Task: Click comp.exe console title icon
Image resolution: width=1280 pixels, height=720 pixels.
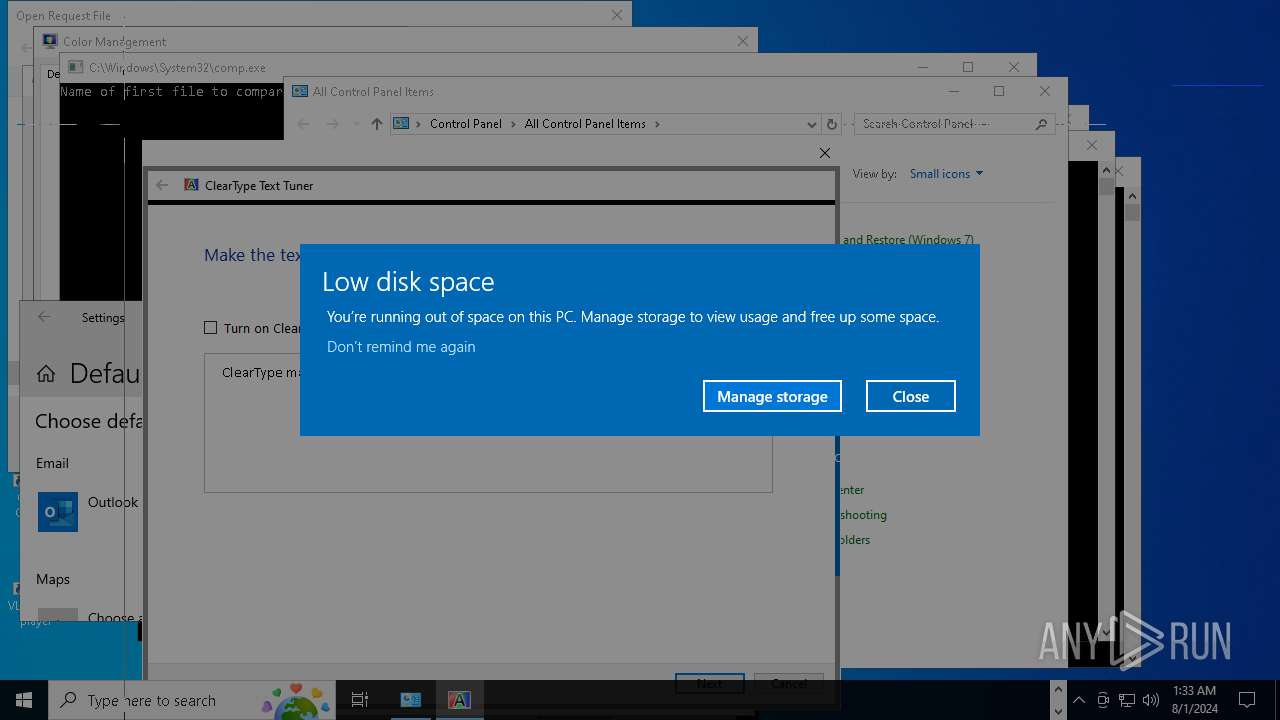Action: (76, 67)
